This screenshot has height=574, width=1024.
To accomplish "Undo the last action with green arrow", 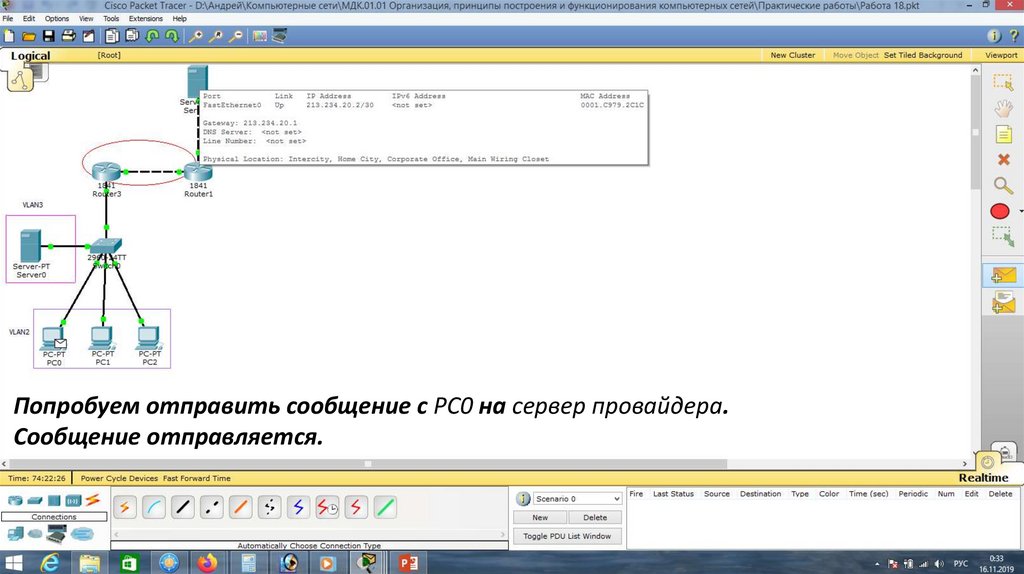I will (x=152, y=36).
